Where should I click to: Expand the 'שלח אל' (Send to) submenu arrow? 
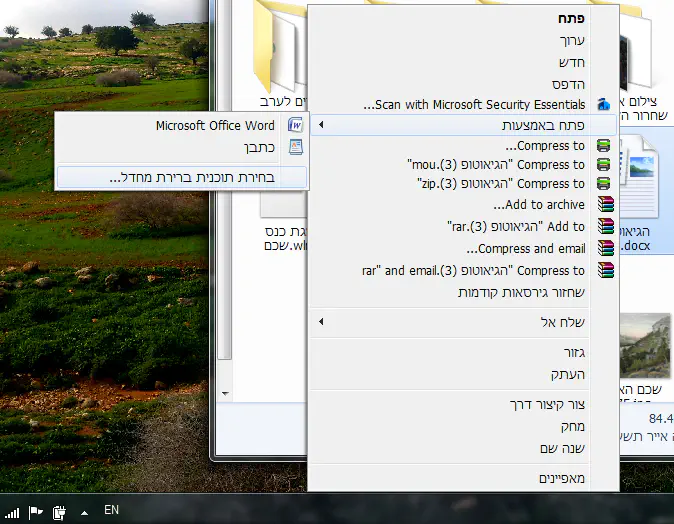(321, 322)
